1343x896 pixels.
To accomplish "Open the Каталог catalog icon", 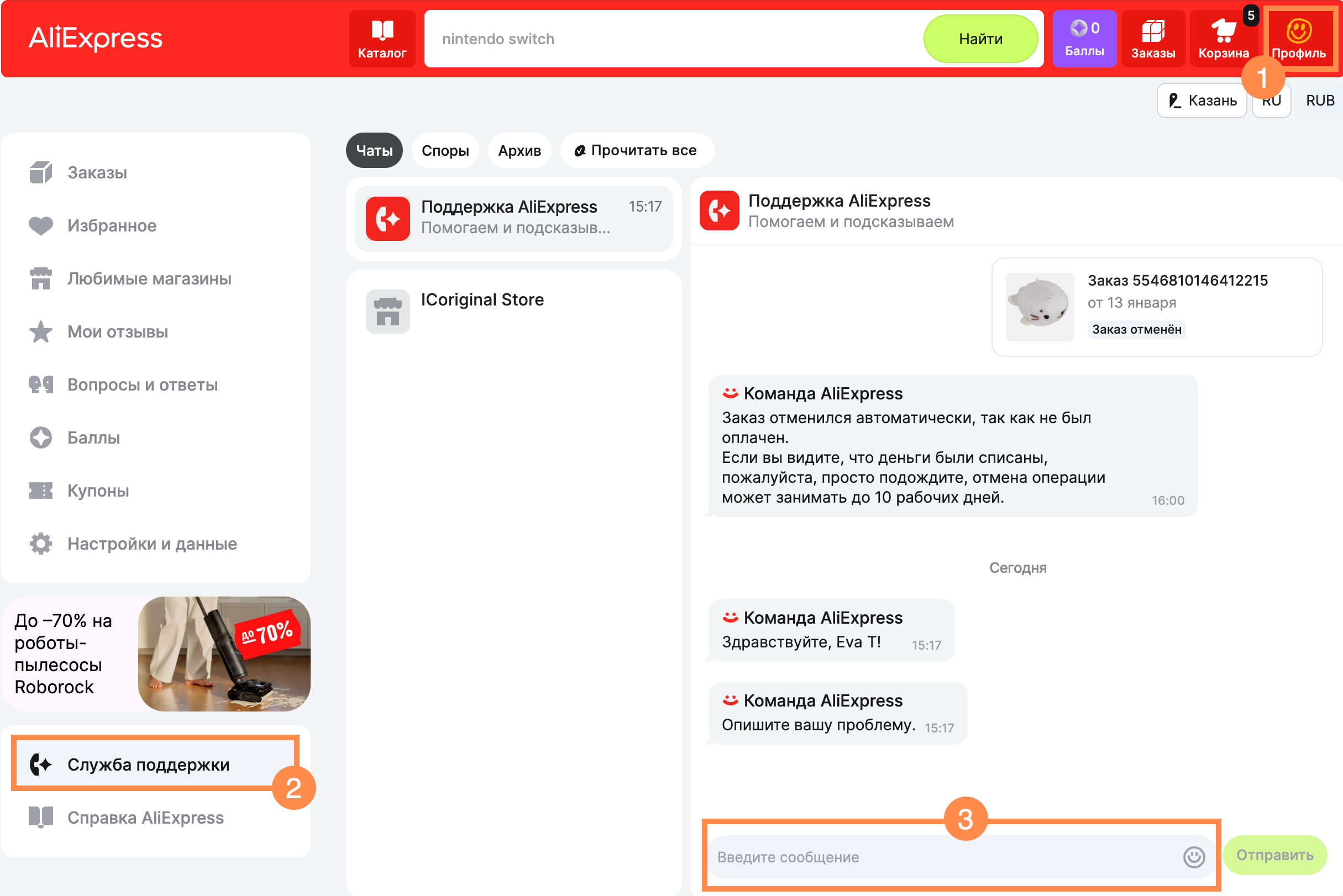I will (x=382, y=38).
